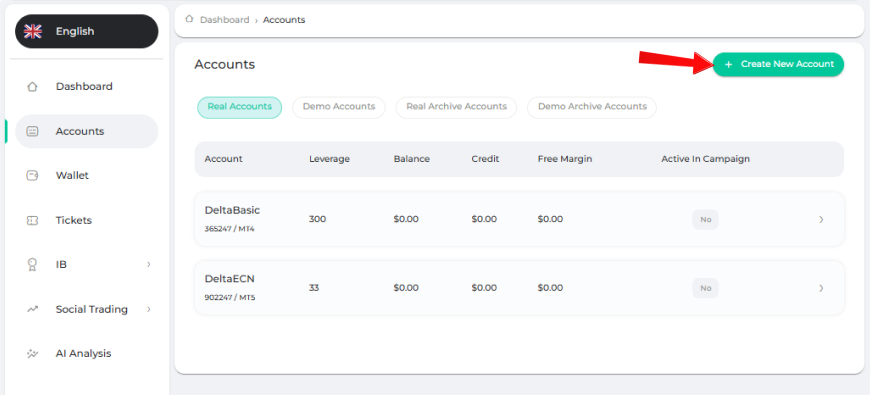Click DeltaECN No campaign badge
Image resolution: width=870 pixels, height=395 pixels.
pos(705,288)
